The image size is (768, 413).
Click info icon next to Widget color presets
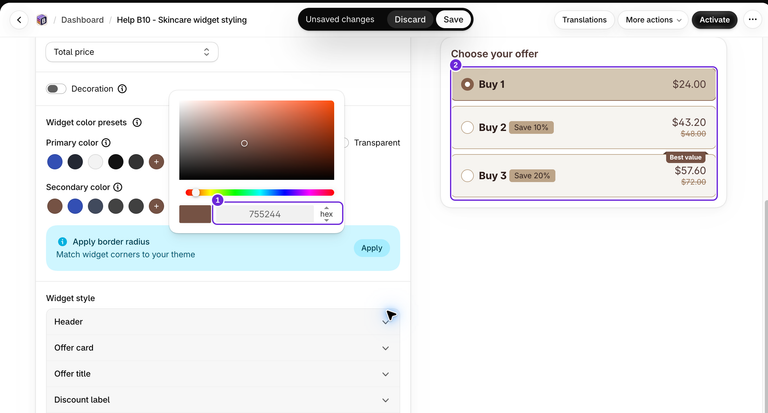click(x=137, y=122)
